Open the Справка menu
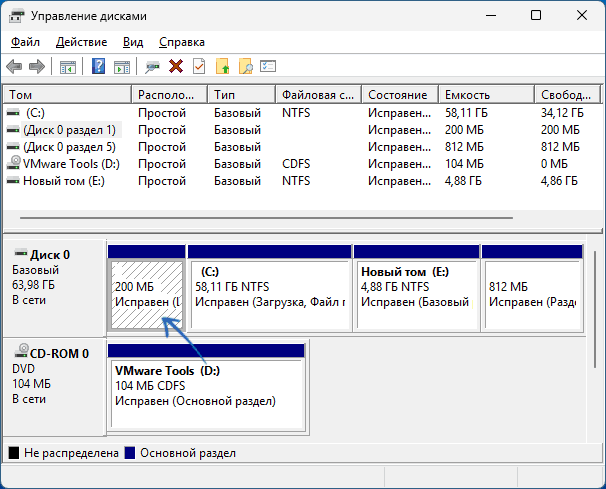This screenshot has height=489, width=606. pos(182,42)
